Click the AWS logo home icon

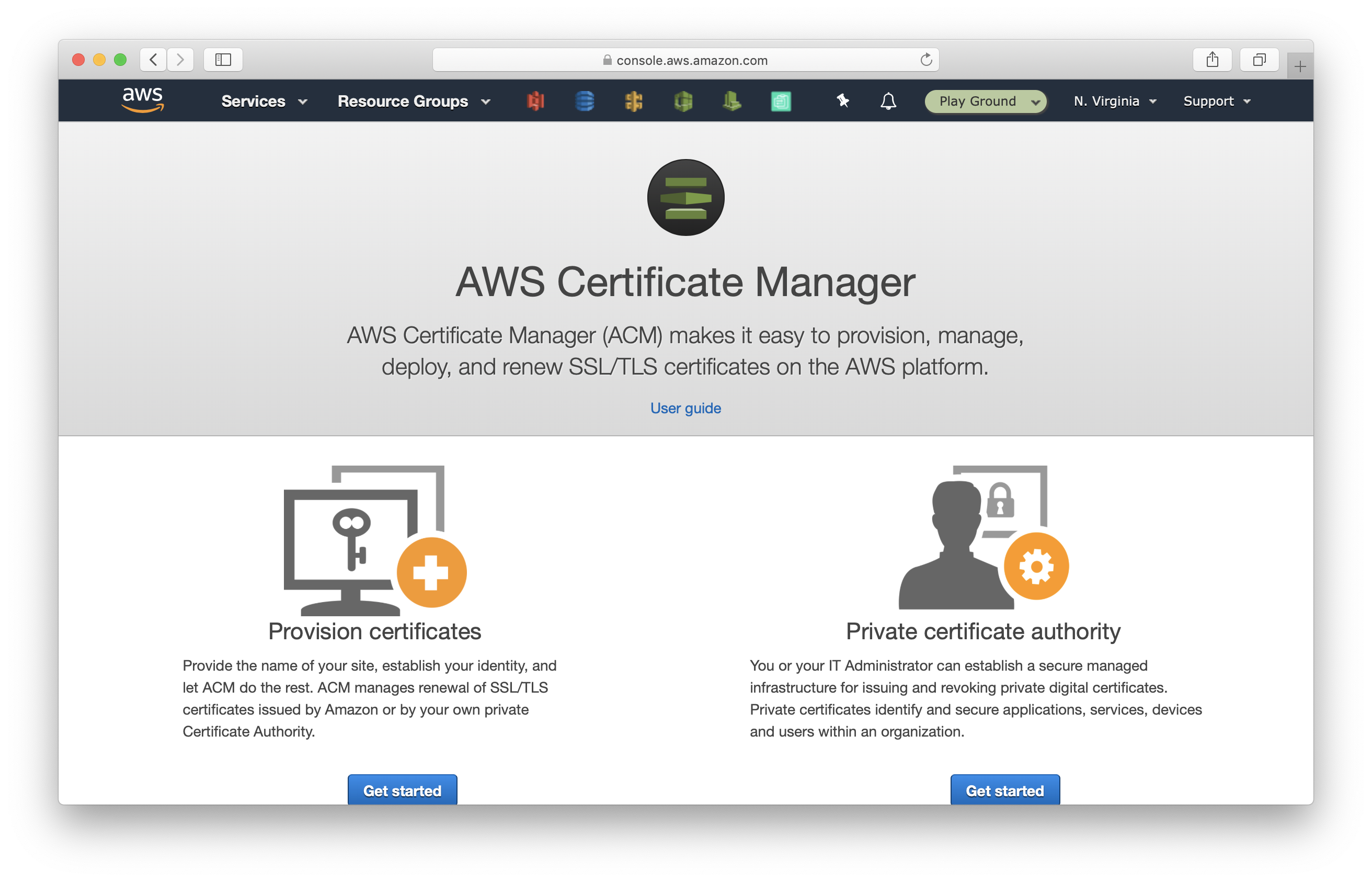pos(143,100)
